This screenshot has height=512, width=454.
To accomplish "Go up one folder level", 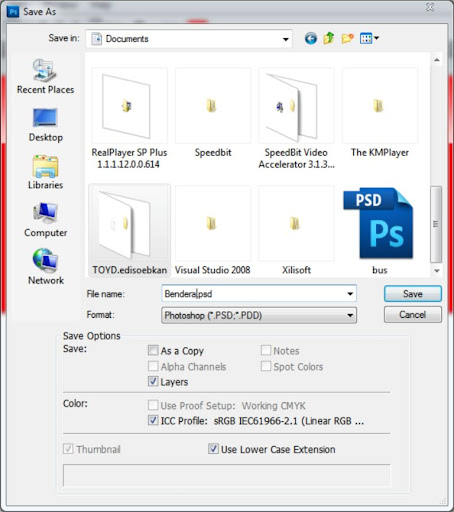I will 329,39.
